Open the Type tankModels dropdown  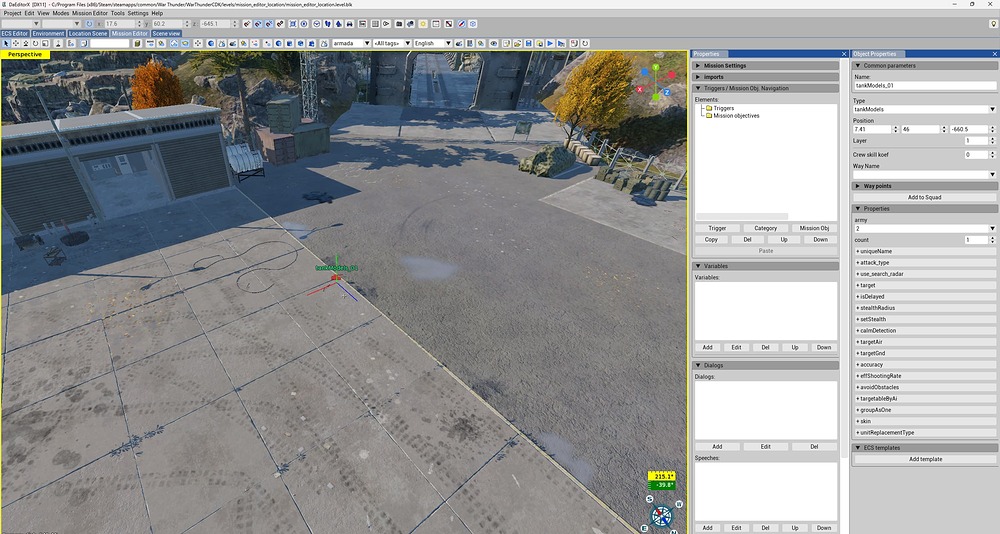(924, 109)
